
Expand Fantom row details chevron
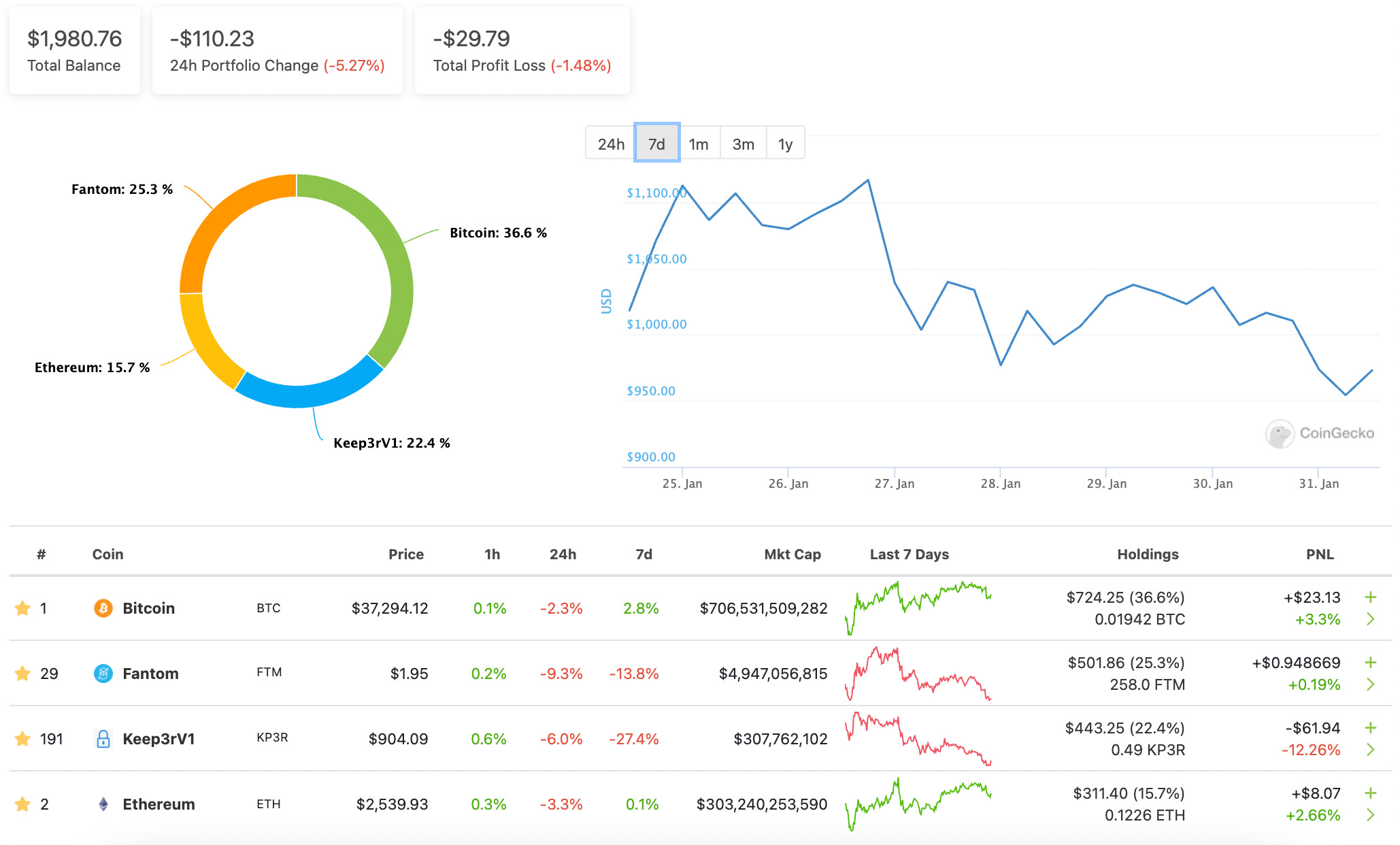click(x=1371, y=684)
